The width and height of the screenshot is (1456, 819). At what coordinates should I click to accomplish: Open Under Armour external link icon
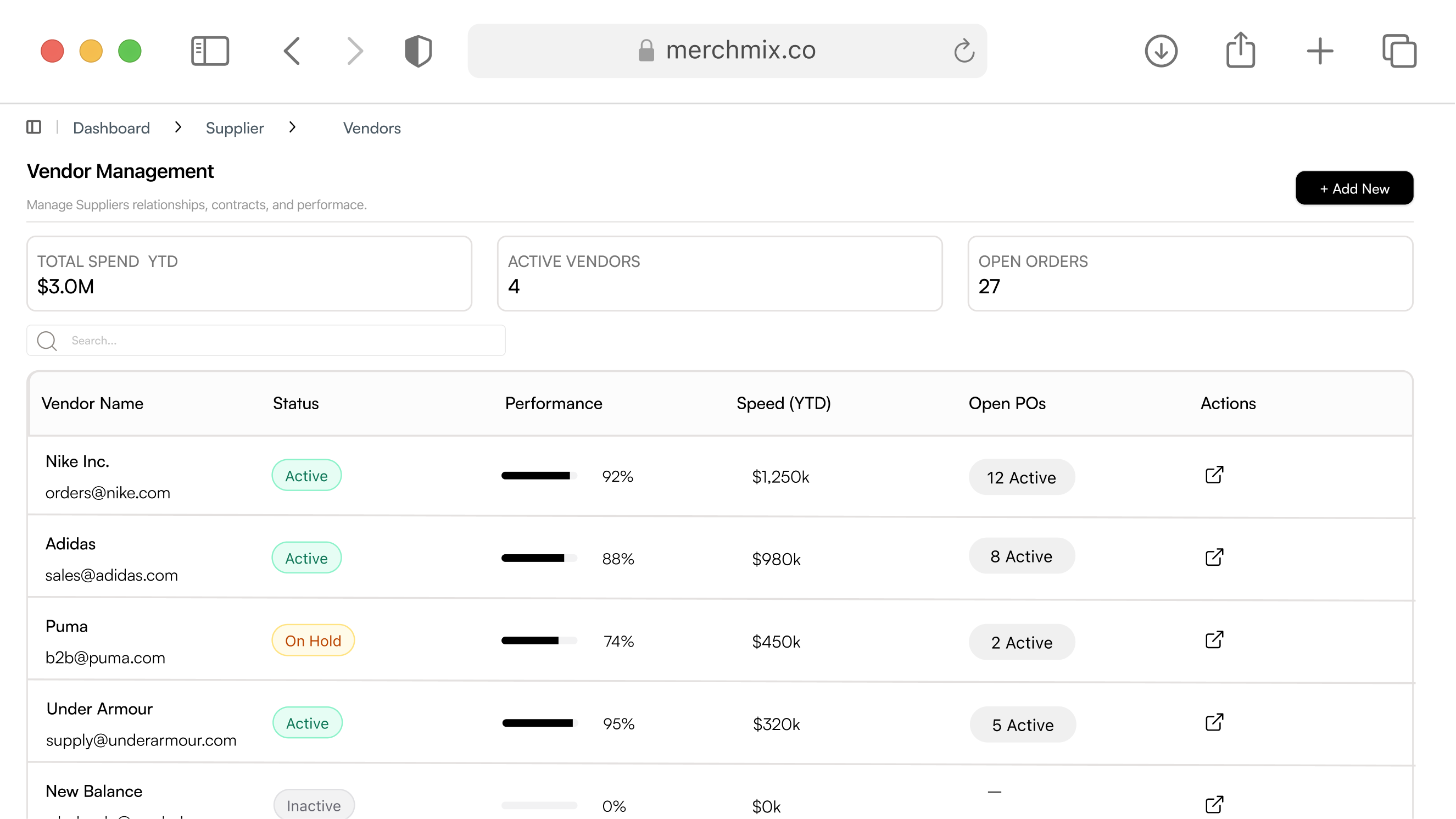point(1214,722)
